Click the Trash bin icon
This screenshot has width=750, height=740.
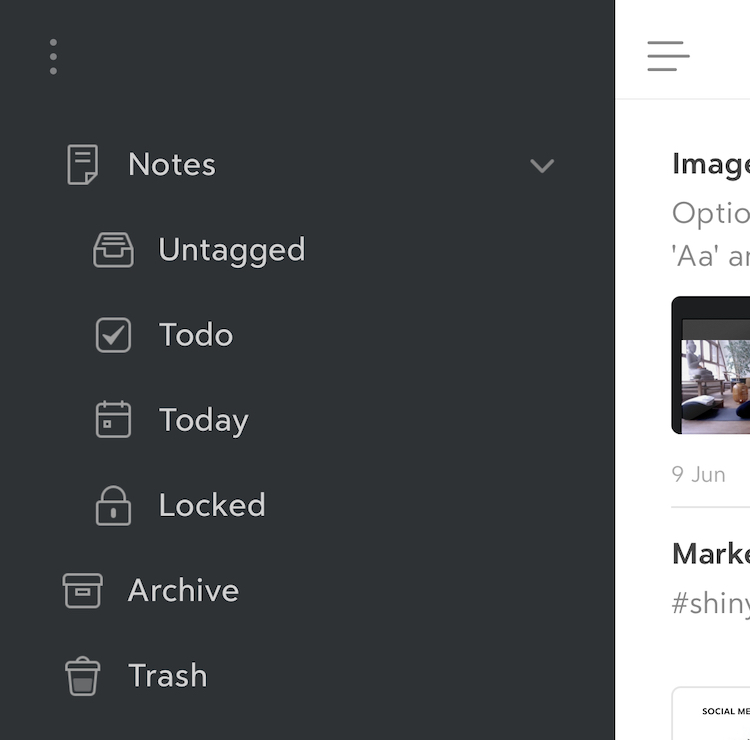point(82,676)
